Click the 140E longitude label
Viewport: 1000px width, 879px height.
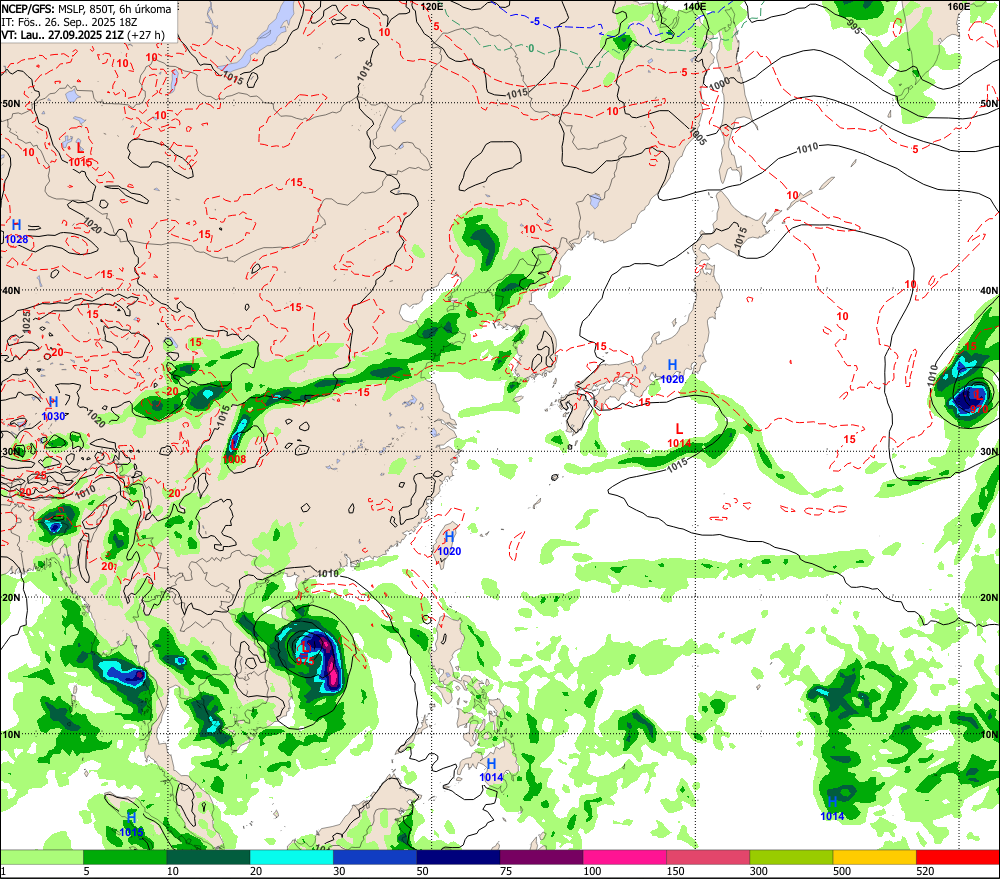[x=695, y=6]
